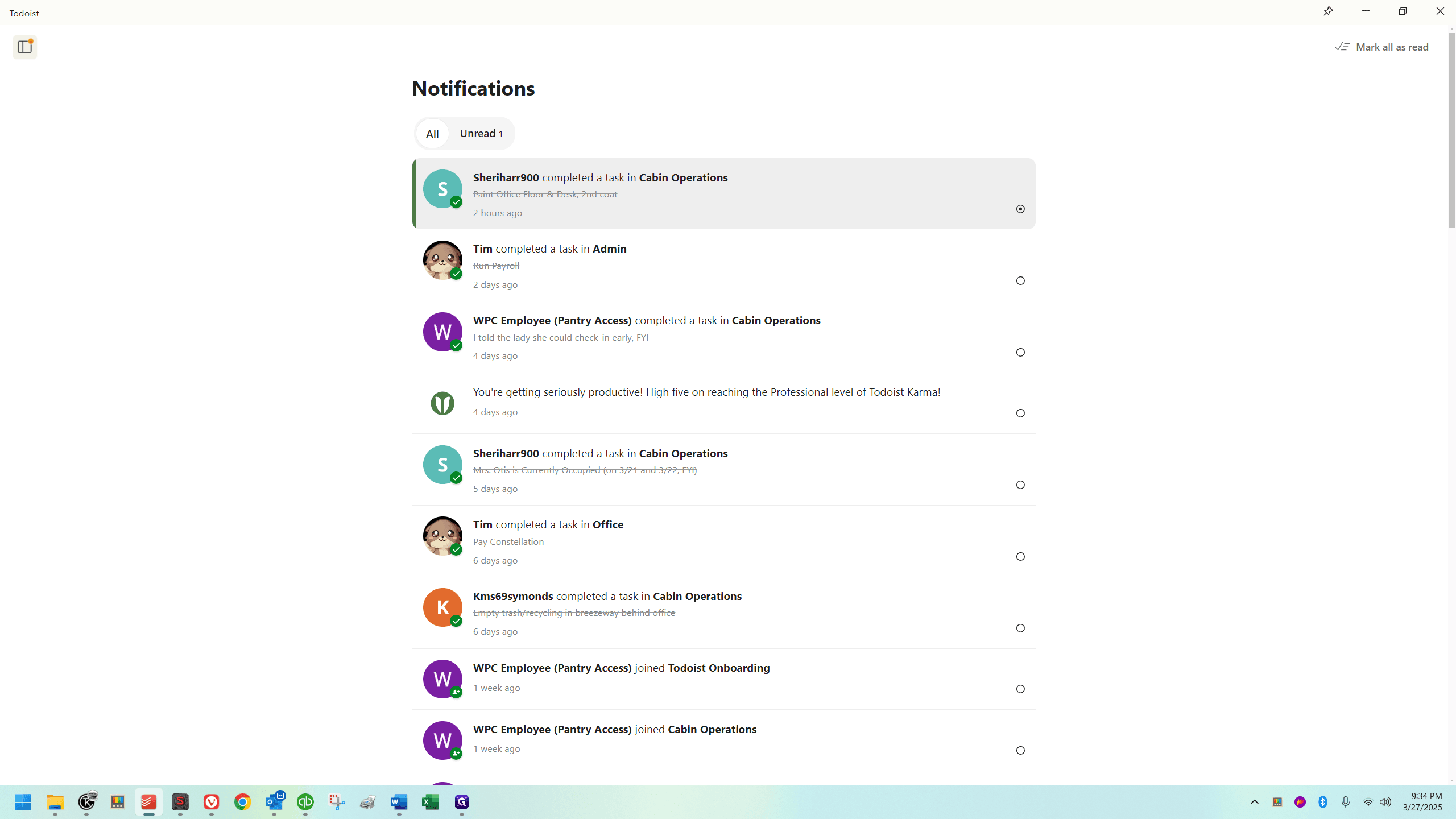Open WPC Employee joined Todoist Onboarding notification

(x=723, y=680)
